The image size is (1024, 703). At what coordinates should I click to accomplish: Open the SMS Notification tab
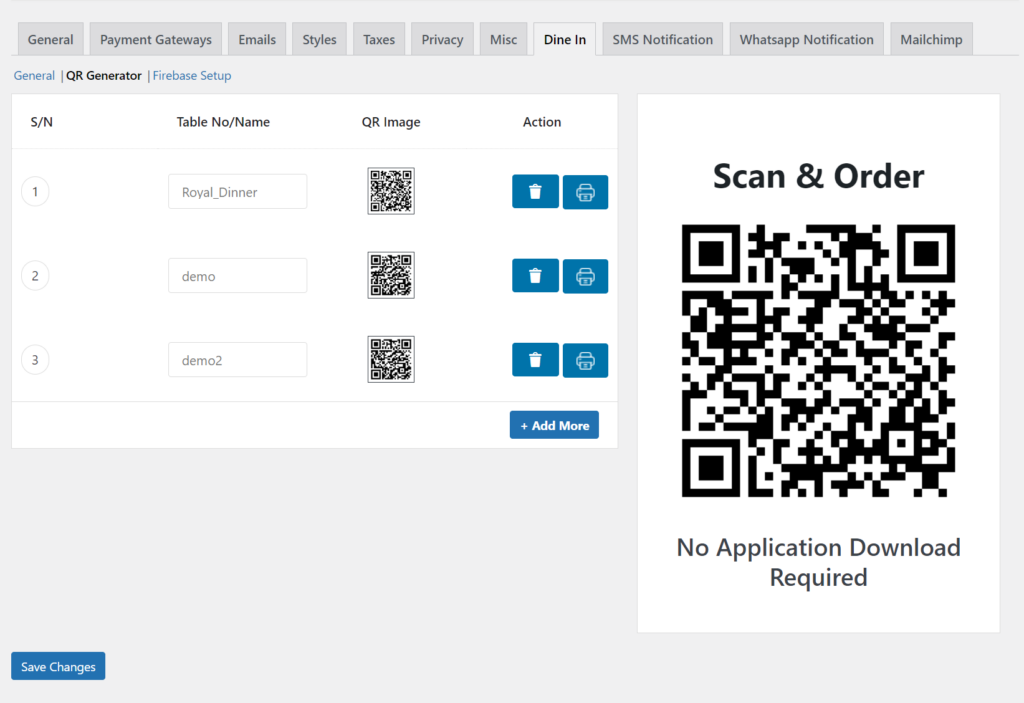(663, 40)
